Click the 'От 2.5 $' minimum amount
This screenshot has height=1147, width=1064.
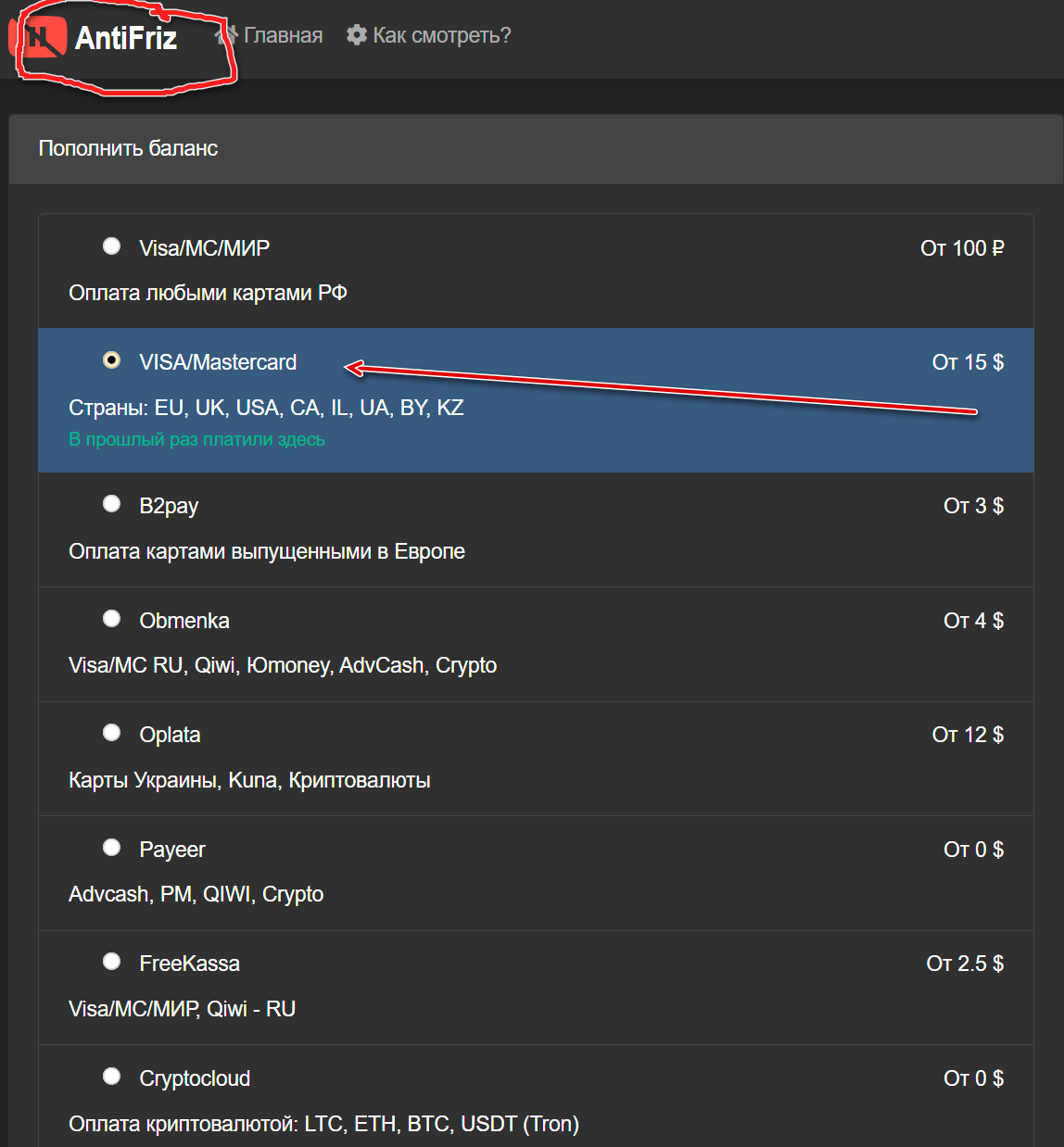tap(965, 964)
